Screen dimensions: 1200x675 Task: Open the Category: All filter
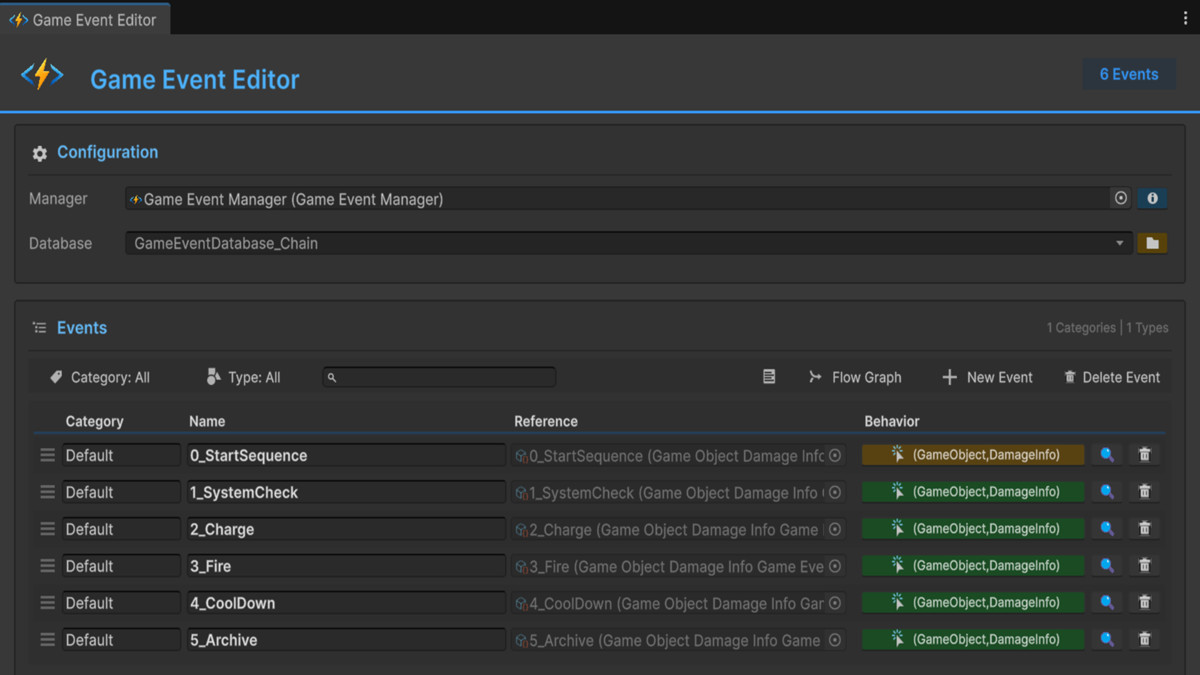point(99,377)
